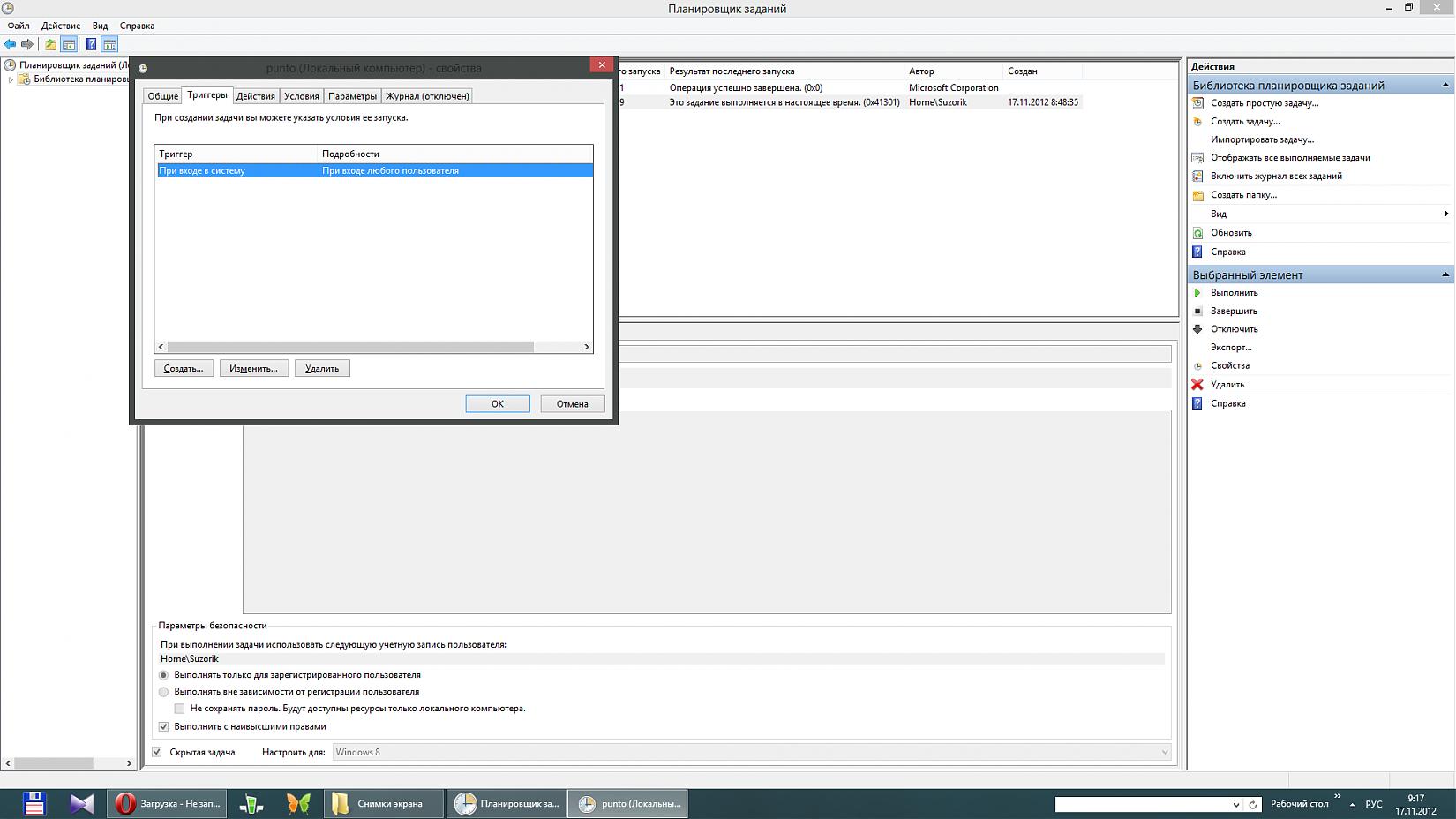Viewport: 1456px width, 819px height.
Task: Toggle Не сохранять пароль checkbox
Action: tap(180, 709)
